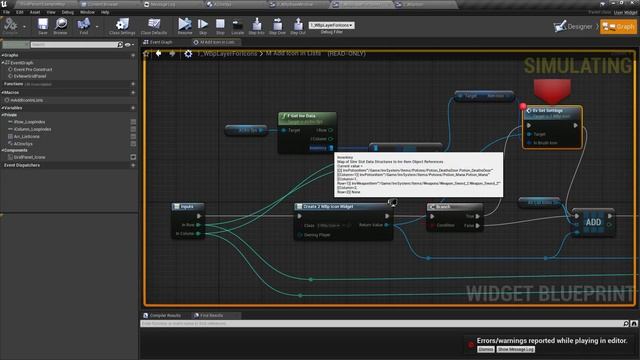
Task: Add a new graph with plus button
Action: 133,55
